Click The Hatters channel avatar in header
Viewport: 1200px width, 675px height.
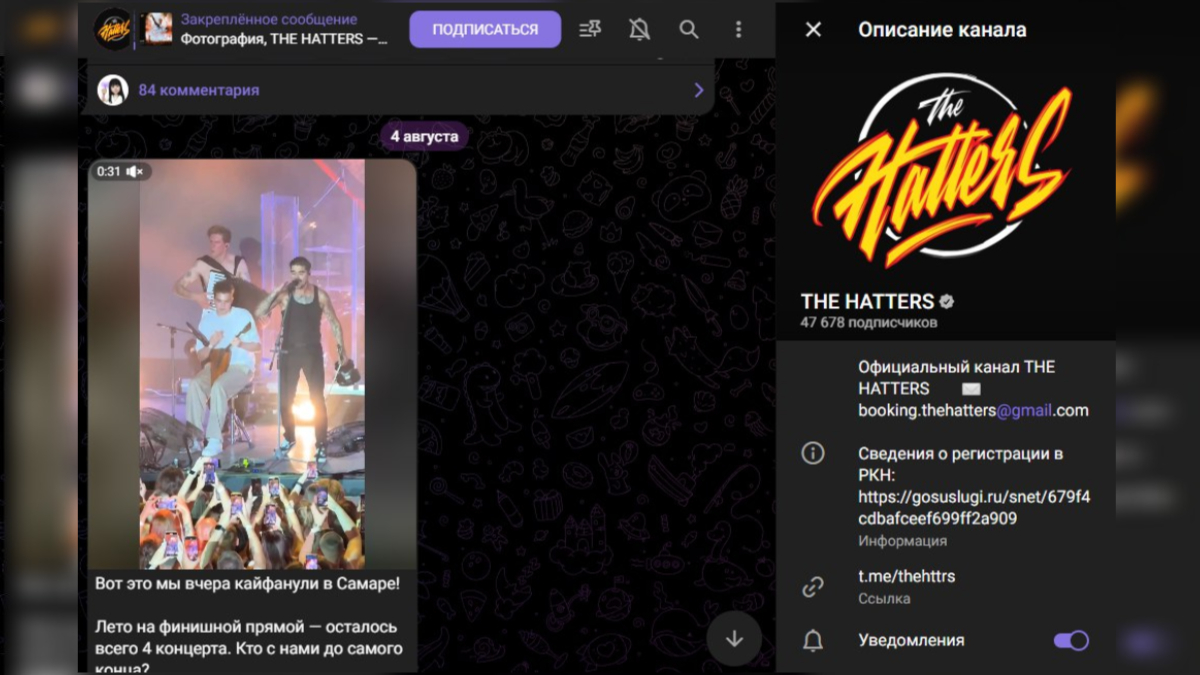pyautogui.click(x=114, y=29)
